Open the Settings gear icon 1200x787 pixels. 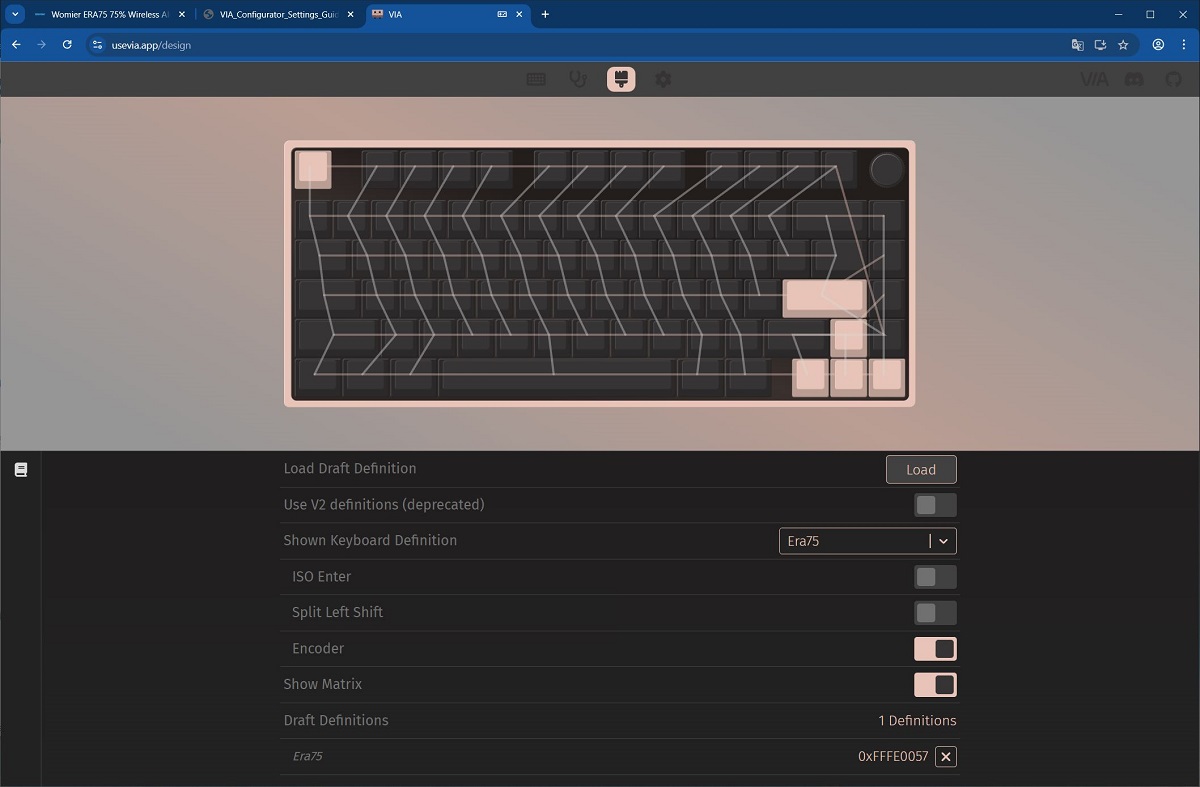coord(663,79)
